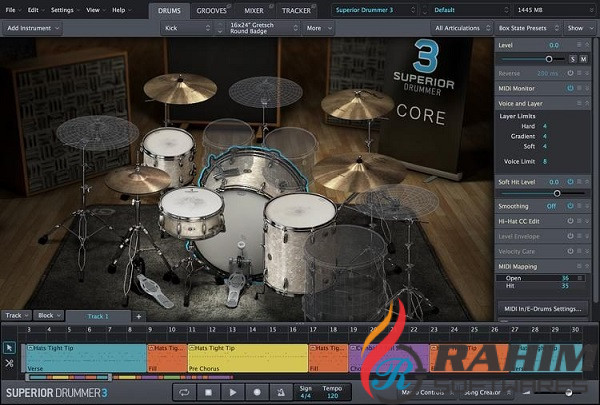Toggle the MIDI Monitor power button

tap(570, 88)
